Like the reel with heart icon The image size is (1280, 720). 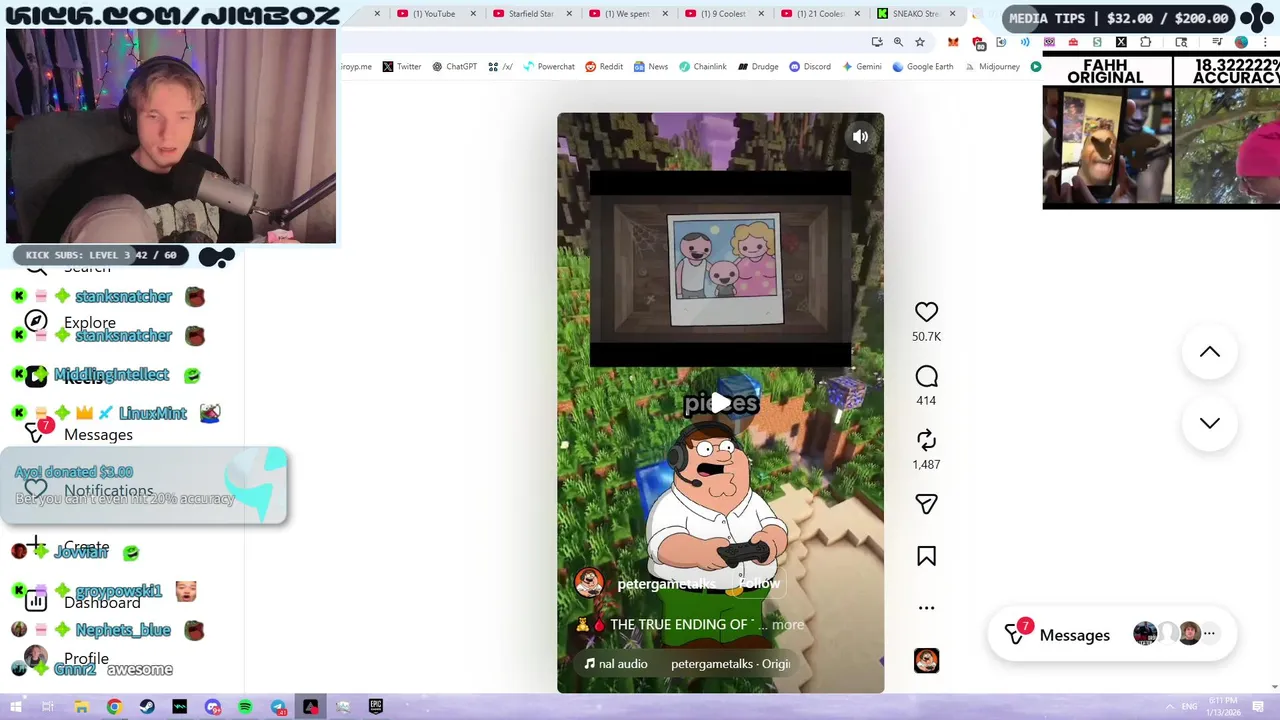click(x=926, y=312)
